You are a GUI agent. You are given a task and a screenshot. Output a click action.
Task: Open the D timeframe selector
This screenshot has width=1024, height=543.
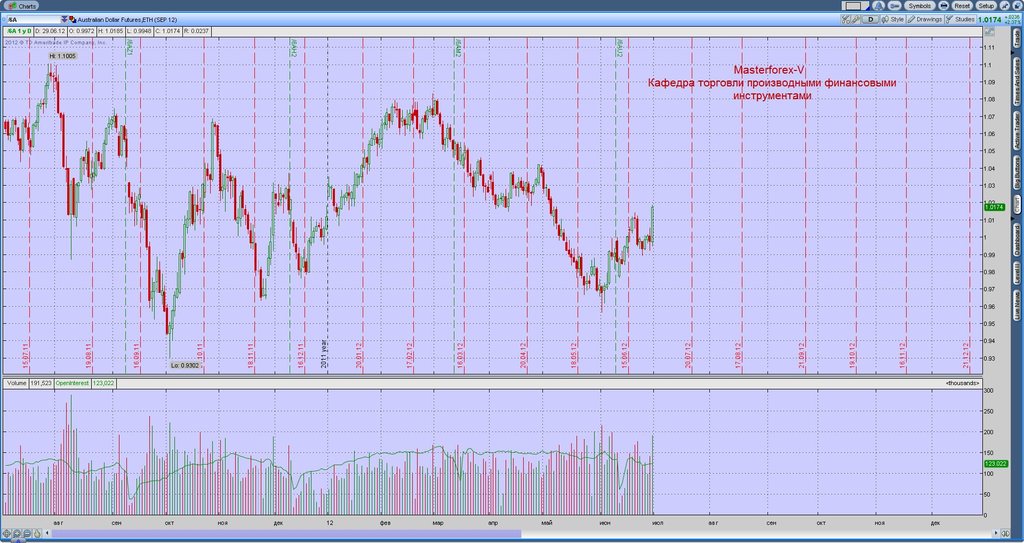(x=871, y=20)
